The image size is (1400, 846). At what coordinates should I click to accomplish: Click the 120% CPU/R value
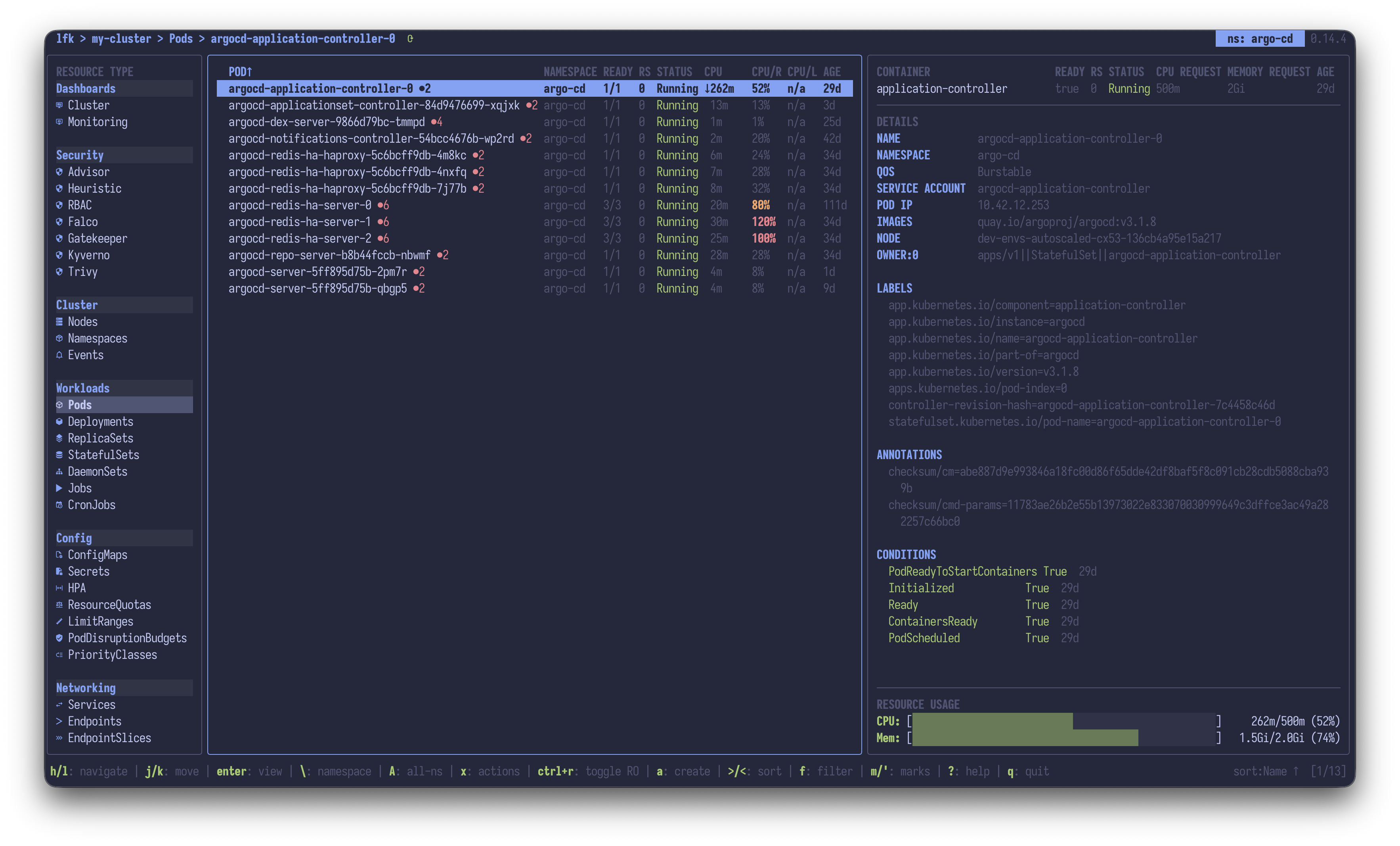coord(764,222)
